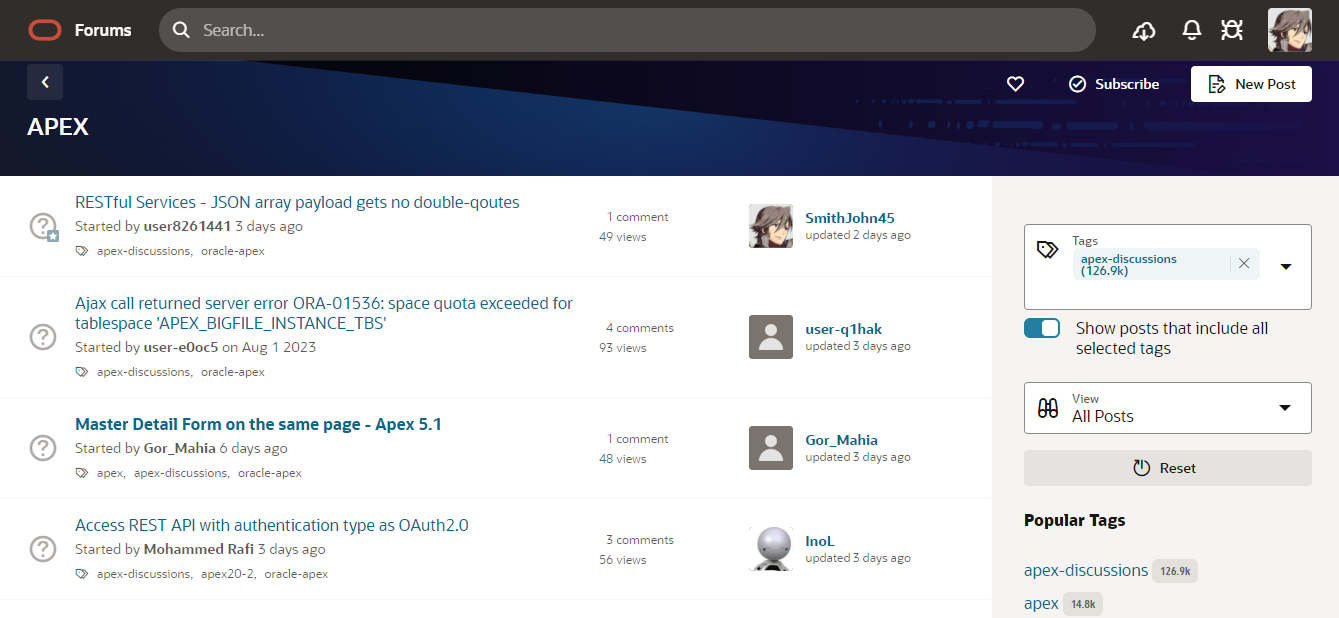Click question icon of RESTful Services post

point(43,226)
